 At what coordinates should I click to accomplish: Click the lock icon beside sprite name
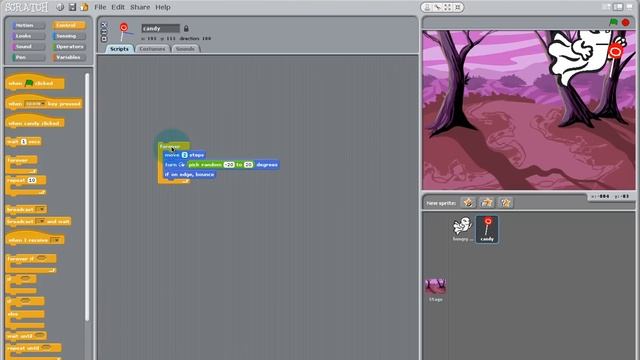(186, 28)
